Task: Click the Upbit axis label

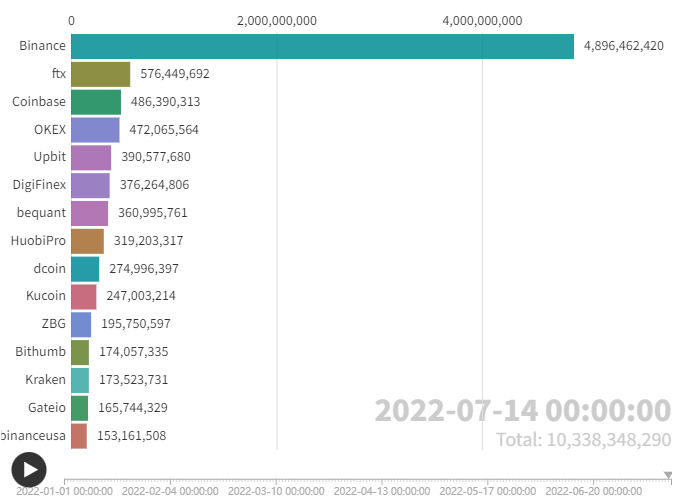Action: click(x=50, y=157)
